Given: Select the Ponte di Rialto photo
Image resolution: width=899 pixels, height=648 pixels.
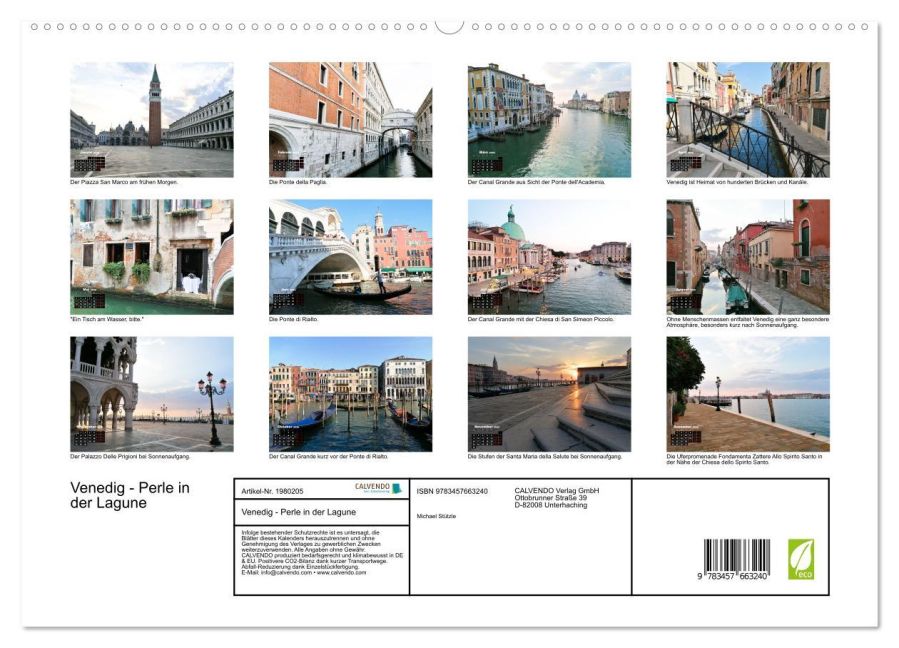Looking at the screenshot, I should point(350,256).
